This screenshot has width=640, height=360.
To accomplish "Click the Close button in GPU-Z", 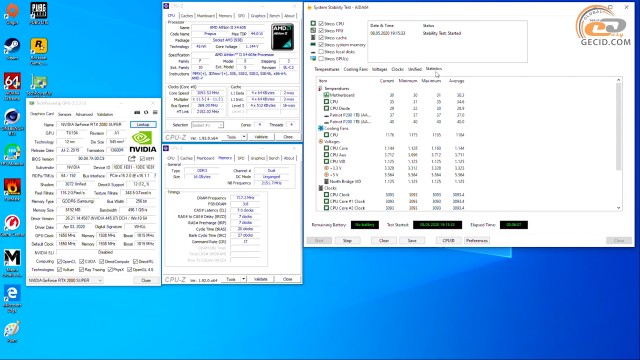I will pos(146,280).
